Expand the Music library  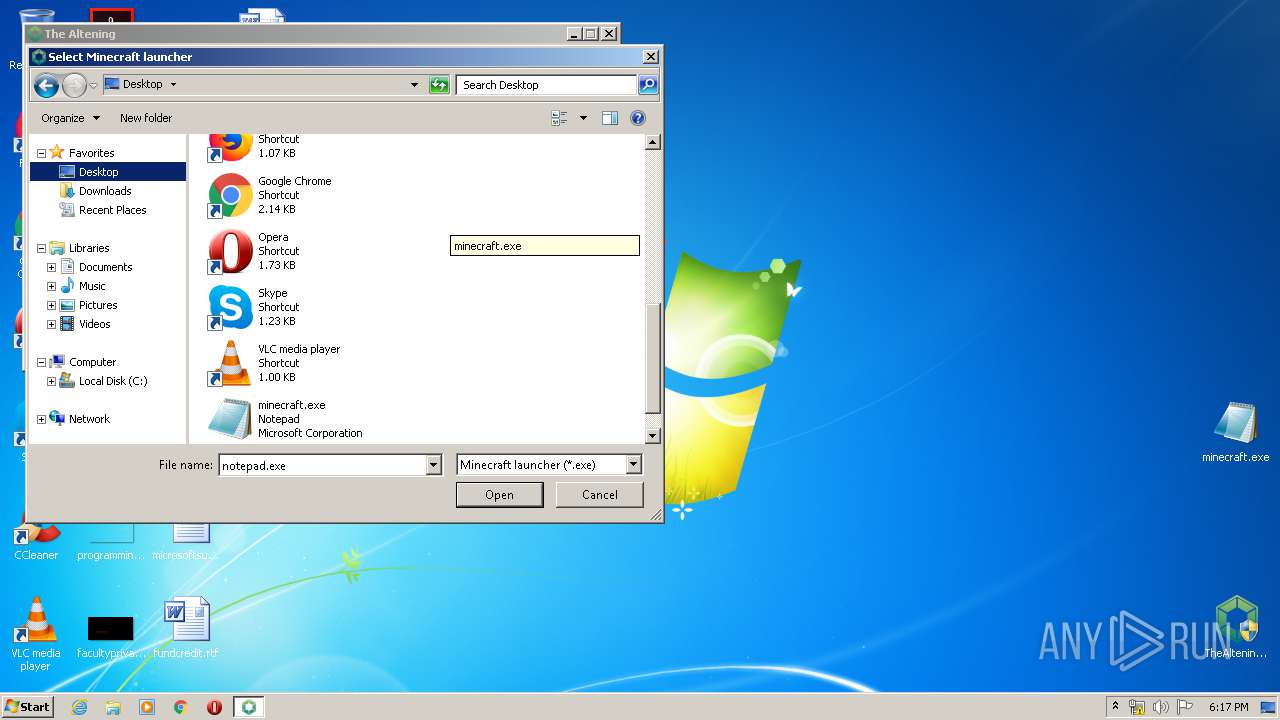[51, 286]
